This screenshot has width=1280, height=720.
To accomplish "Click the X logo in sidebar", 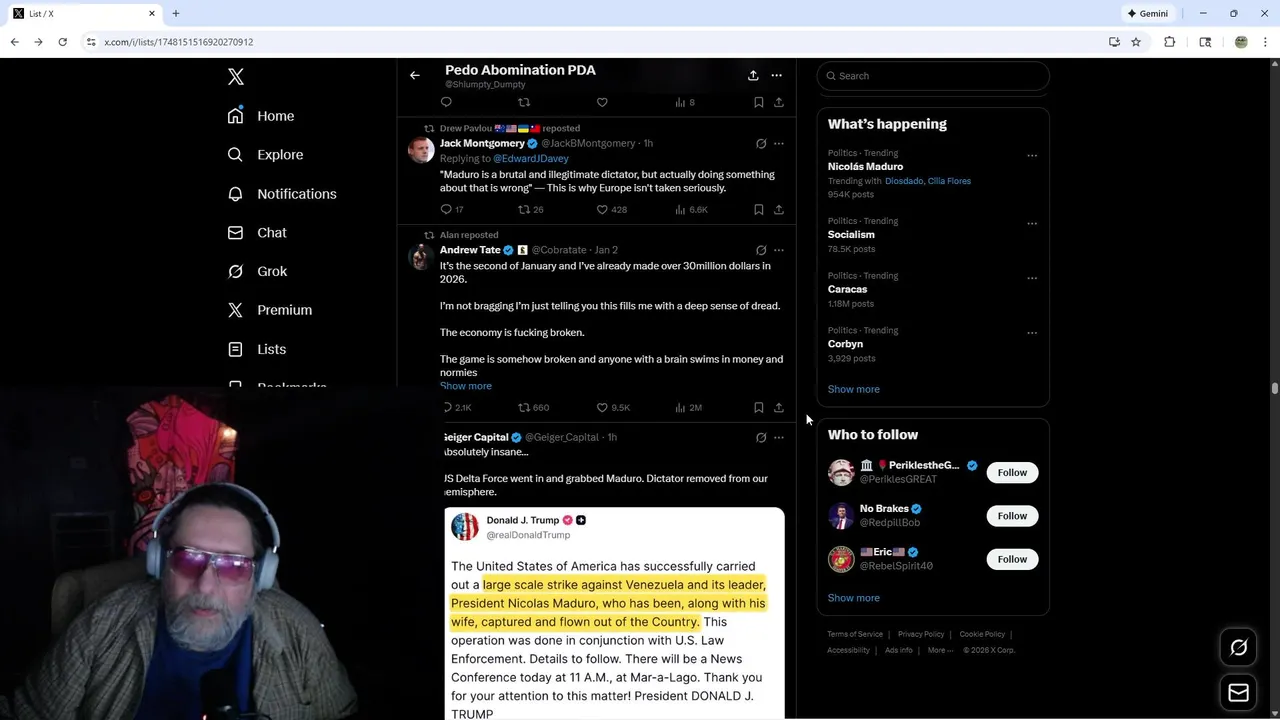I will (236, 77).
